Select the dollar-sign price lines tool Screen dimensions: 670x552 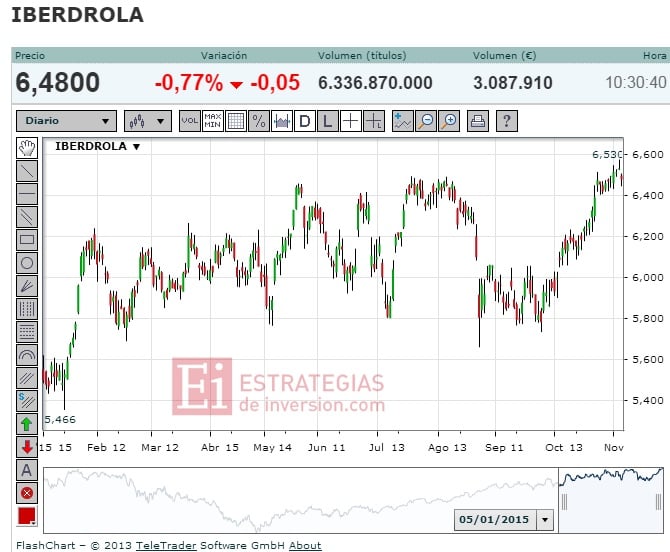pyautogui.click(x=27, y=401)
